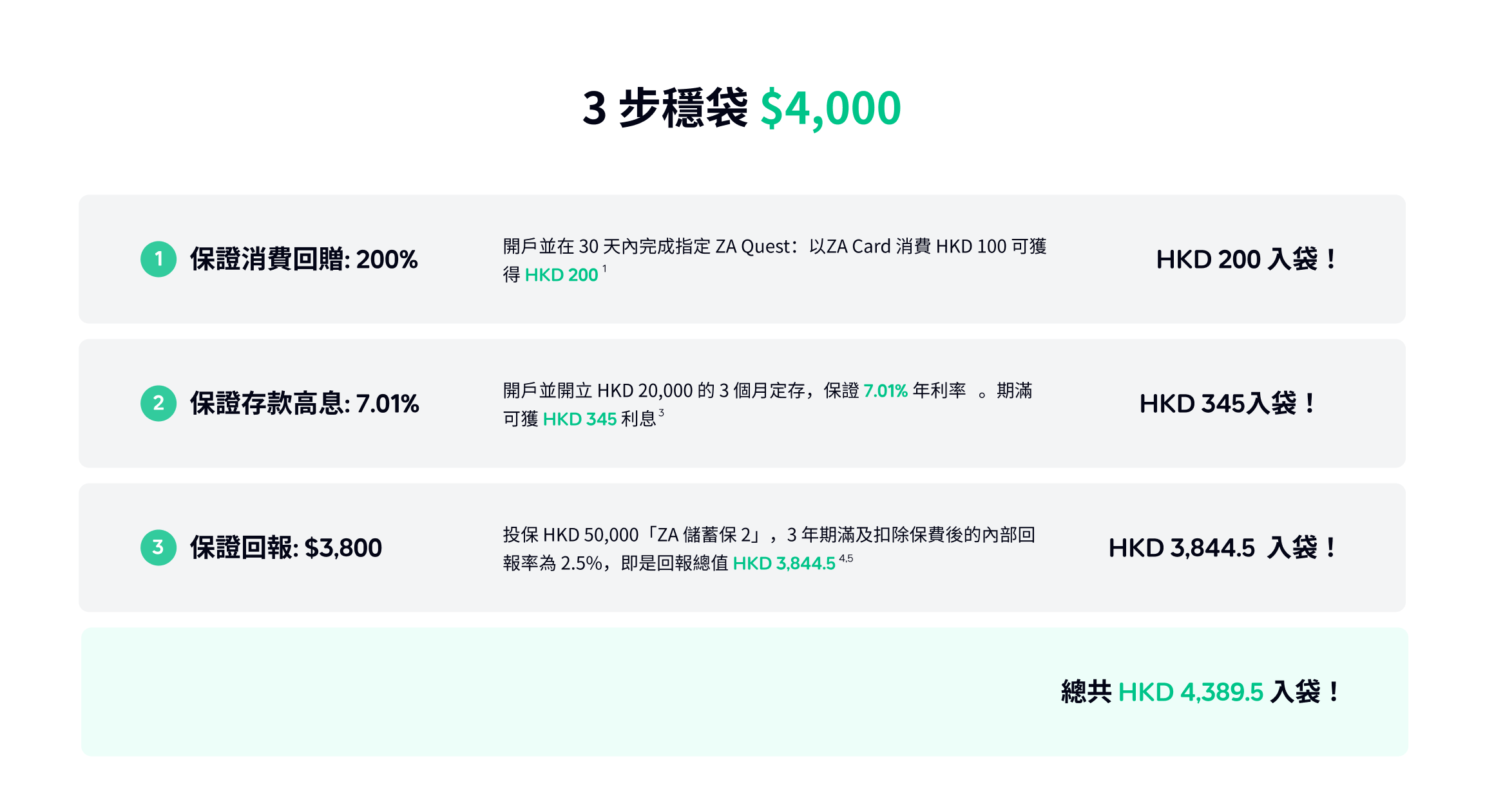The image size is (1485, 812).
Task: Click the green HKD 200 reward text
Action: (561, 275)
